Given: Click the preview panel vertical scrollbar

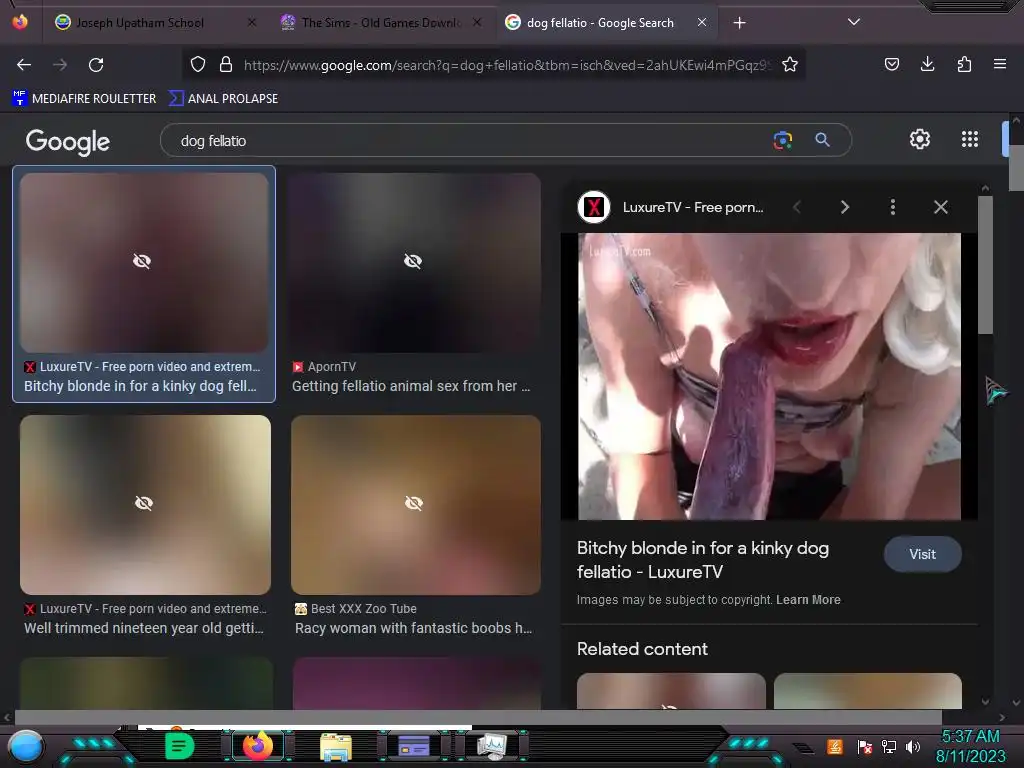Looking at the screenshot, I should [985, 265].
